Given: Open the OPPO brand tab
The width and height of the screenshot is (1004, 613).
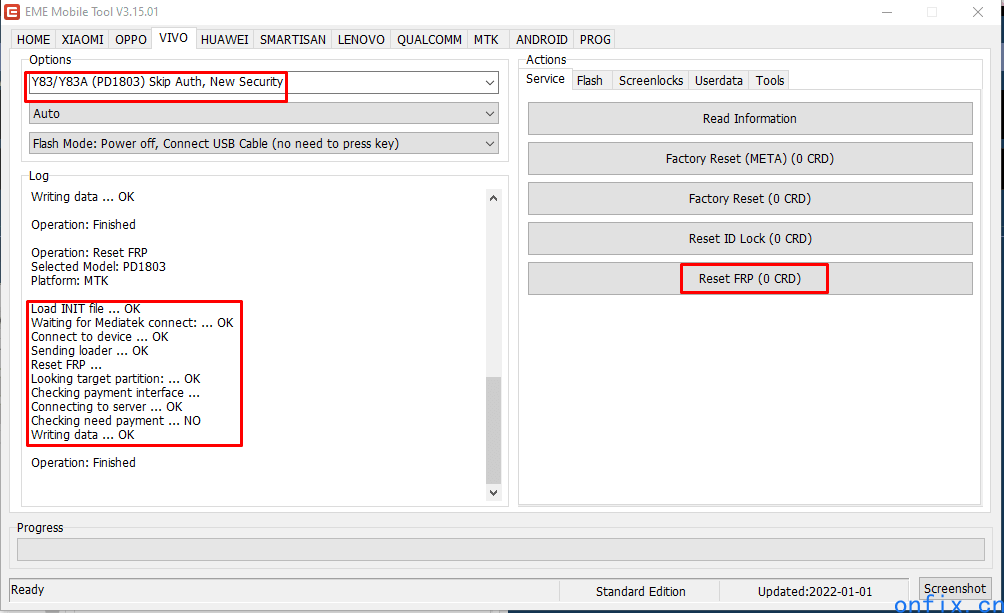Looking at the screenshot, I should (130, 40).
